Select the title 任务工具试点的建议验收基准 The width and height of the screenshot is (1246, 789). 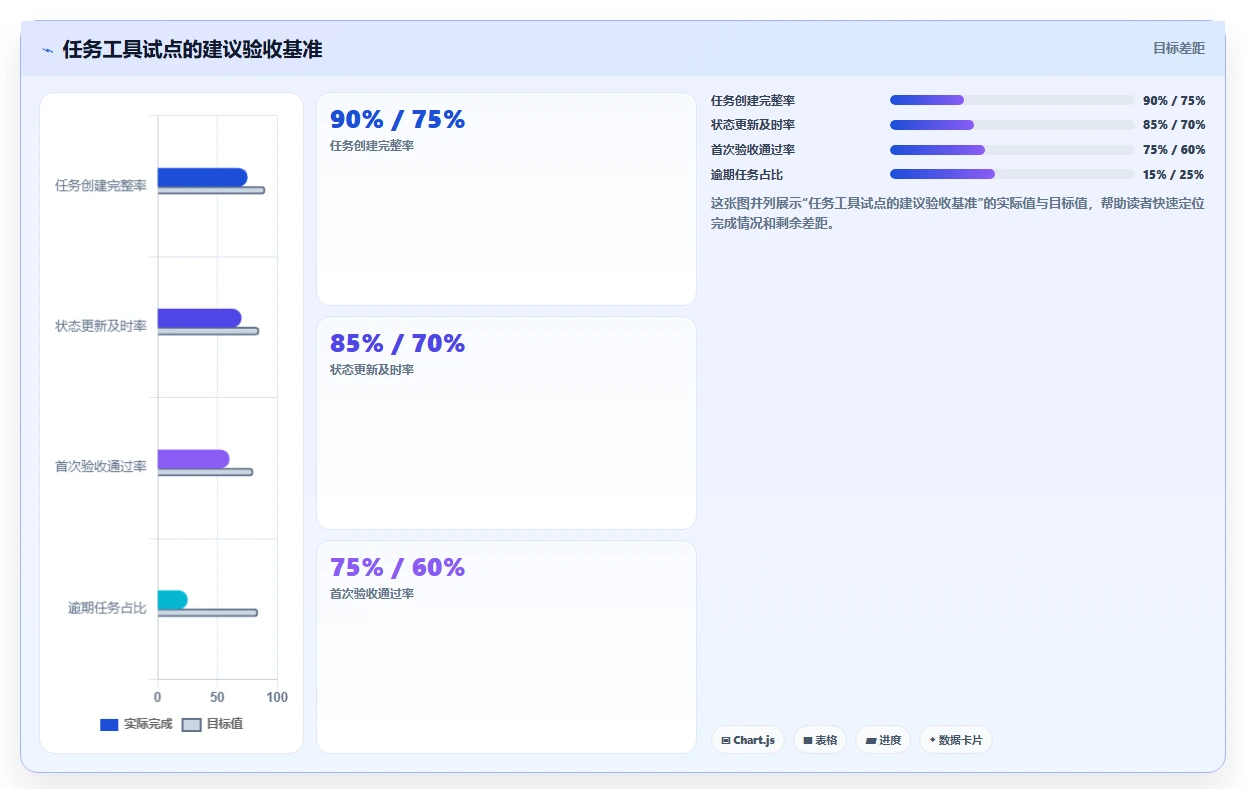[x=192, y=50]
